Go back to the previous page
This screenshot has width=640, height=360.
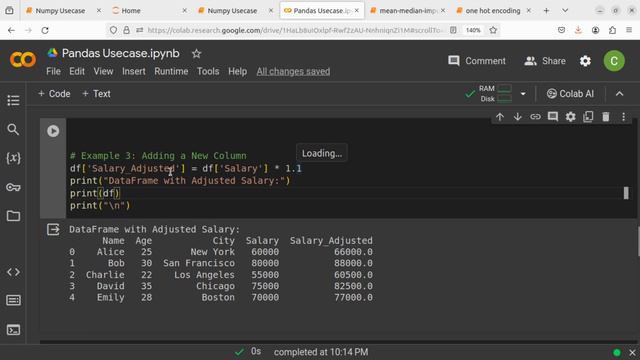coord(11,30)
